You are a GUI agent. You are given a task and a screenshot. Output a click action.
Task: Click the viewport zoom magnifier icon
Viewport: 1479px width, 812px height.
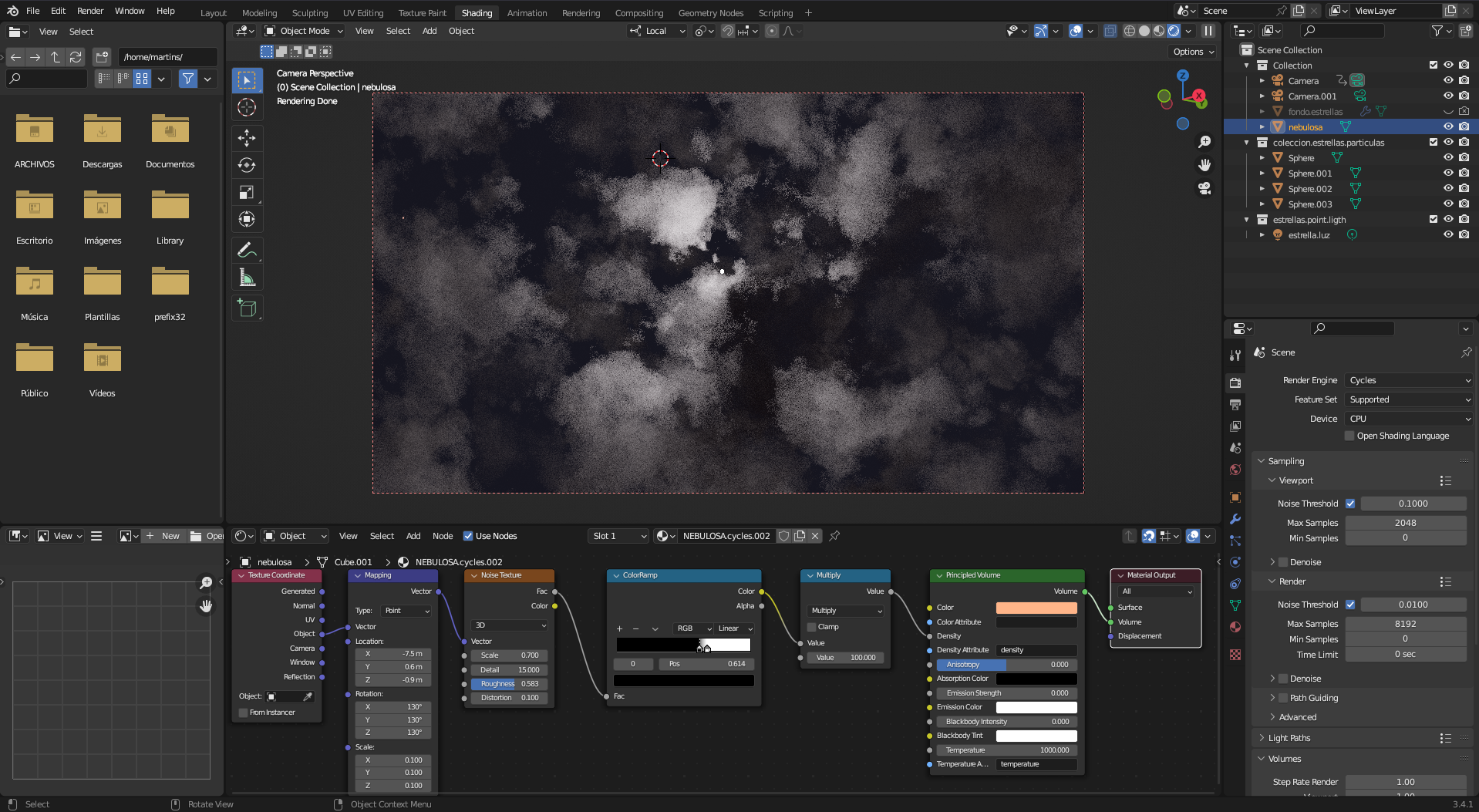[1204, 142]
